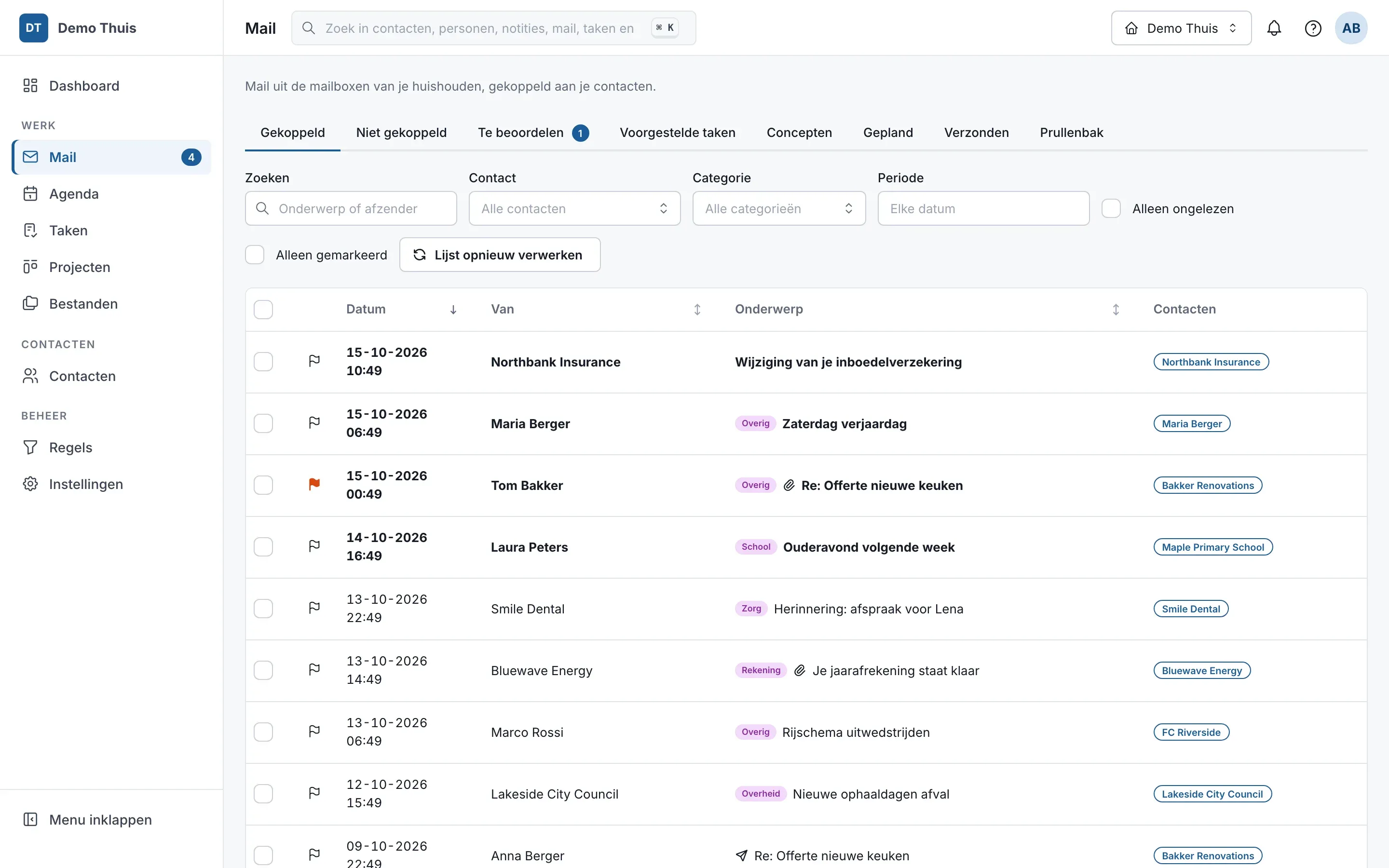The width and height of the screenshot is (1389, 868).
Task: Click attachment icon on Tom Bakker email
Action: [x=789, y=485]
